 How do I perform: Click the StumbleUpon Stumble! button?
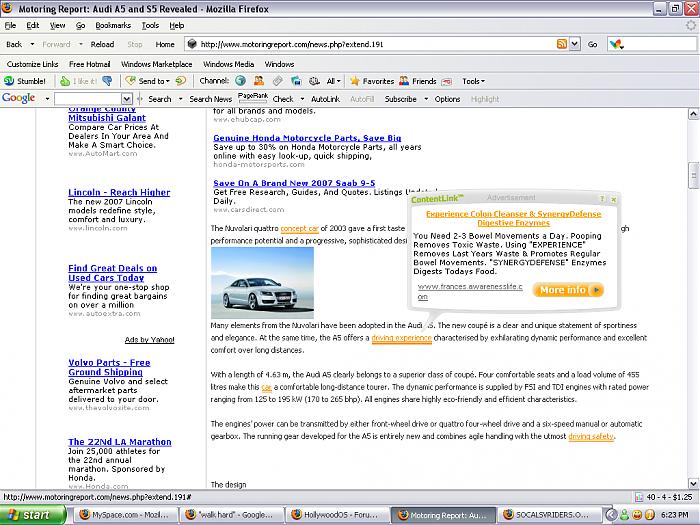25,81
